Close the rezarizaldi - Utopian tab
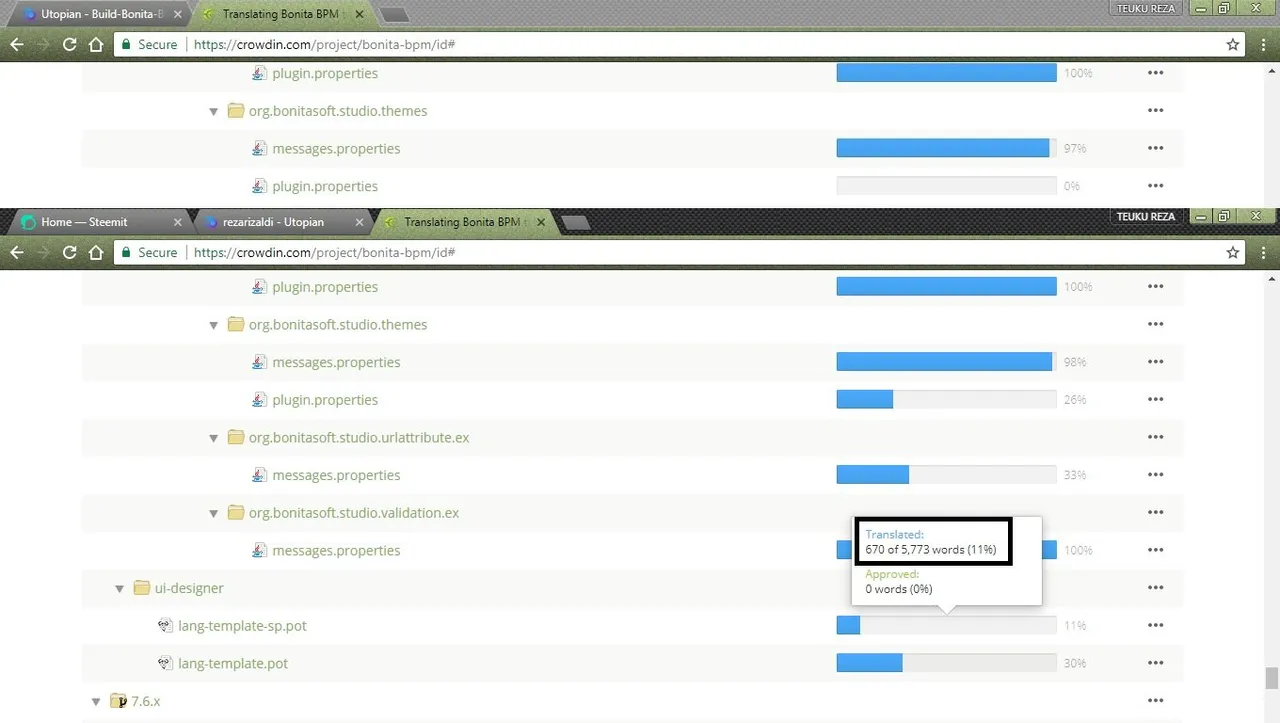 click(x=361, y=222)
